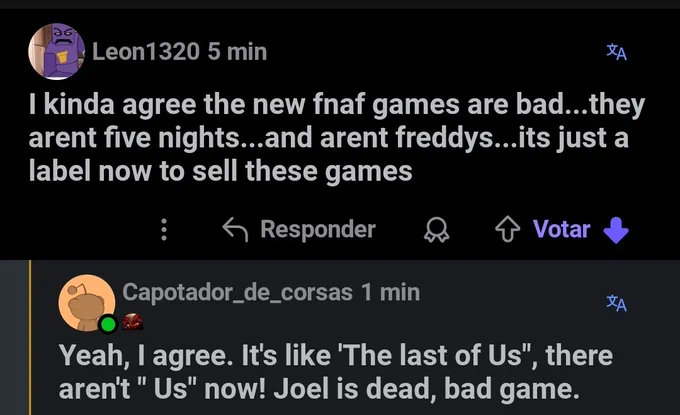Click the purple 'Votar' label
Image resolution: width=680 pixels, height=415 pixels.
pos(562,229)
